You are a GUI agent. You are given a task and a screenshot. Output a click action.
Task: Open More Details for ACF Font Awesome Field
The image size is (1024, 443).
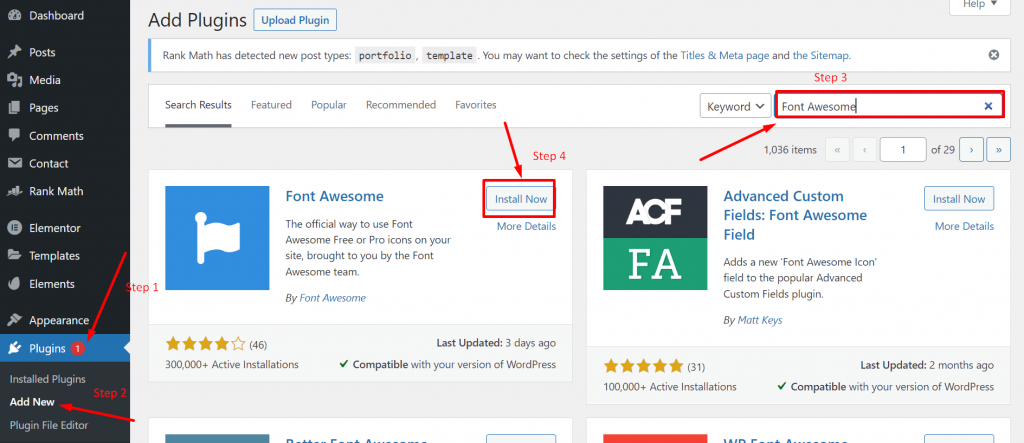(965, 226)
